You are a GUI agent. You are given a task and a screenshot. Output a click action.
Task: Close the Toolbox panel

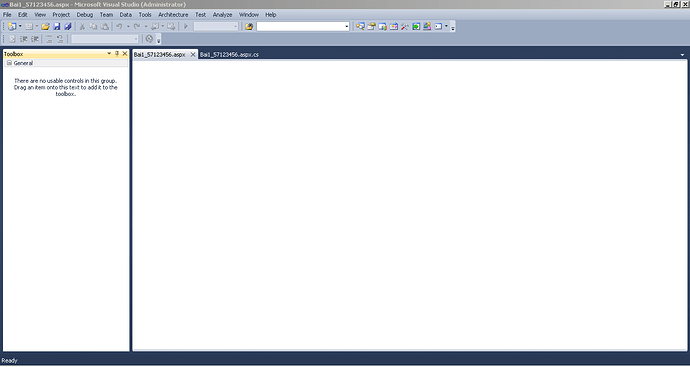tap(125, 54)
